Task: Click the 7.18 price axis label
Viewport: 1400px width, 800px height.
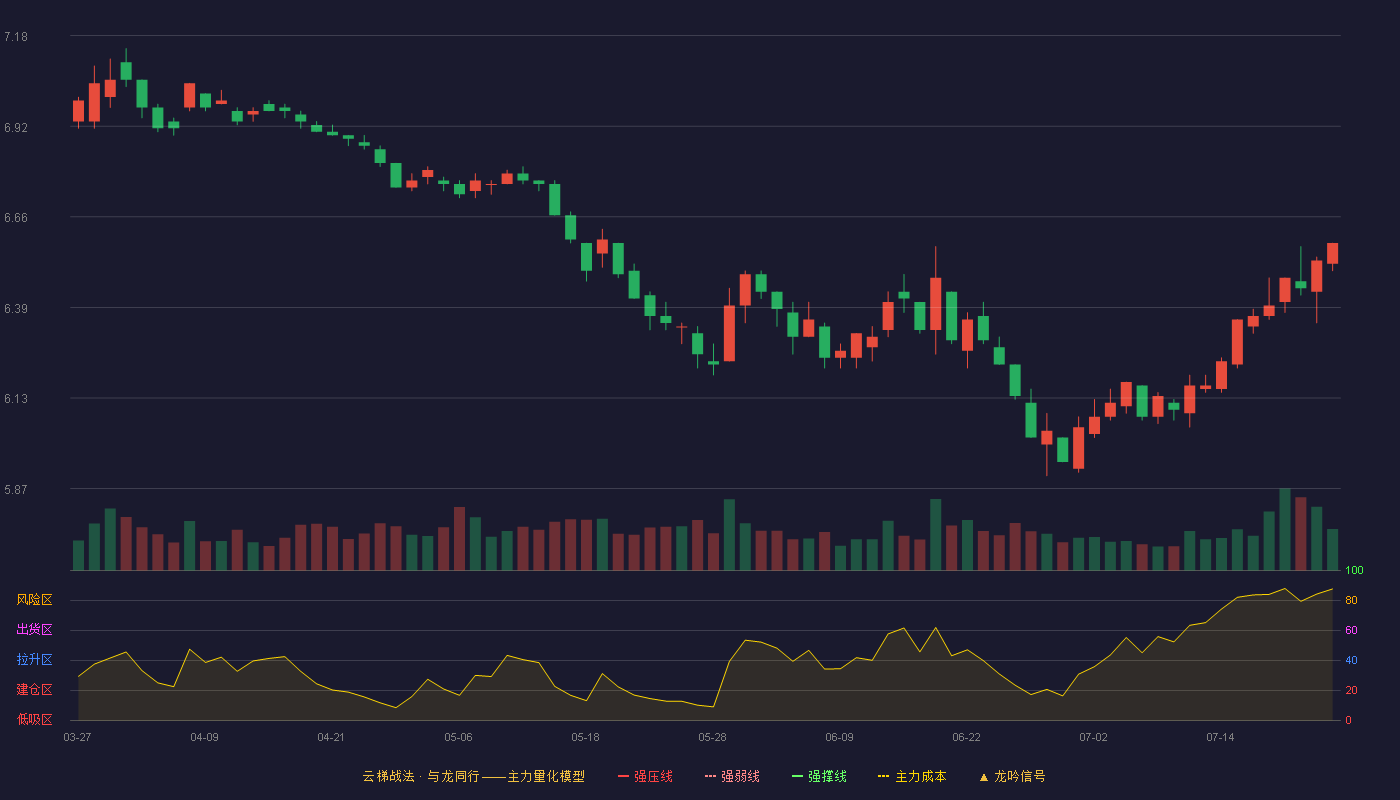Action: [x=16, y=37]
